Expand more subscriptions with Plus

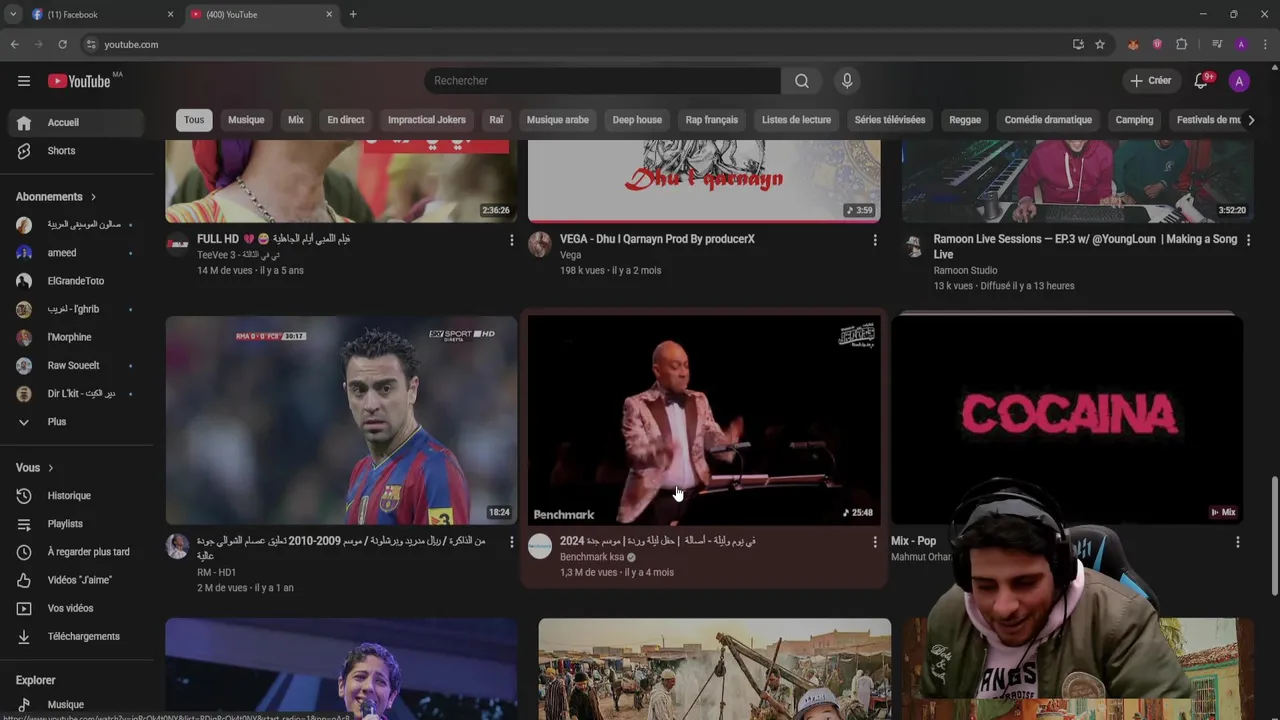tap(76, 422)
